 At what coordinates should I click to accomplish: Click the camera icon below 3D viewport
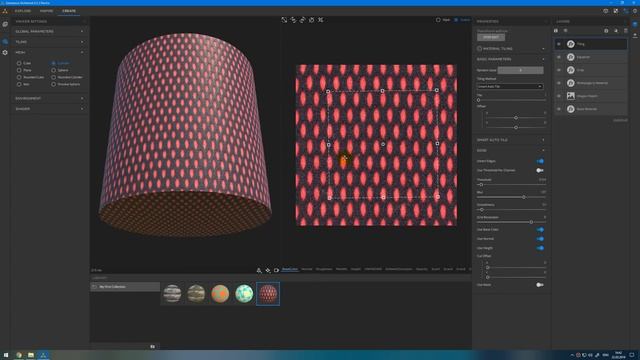coord(276,270)
